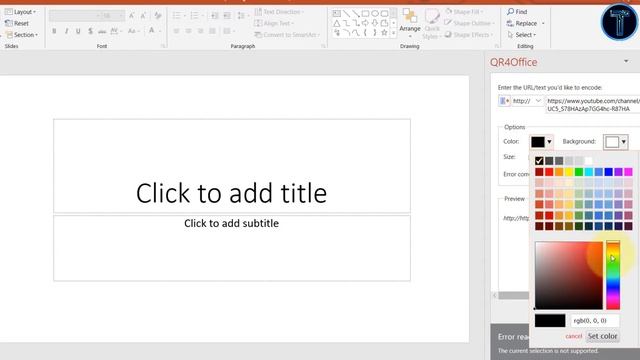Screen dimensions: 640x360
Task: Open Quick Styles gallery
Action: 431,24
